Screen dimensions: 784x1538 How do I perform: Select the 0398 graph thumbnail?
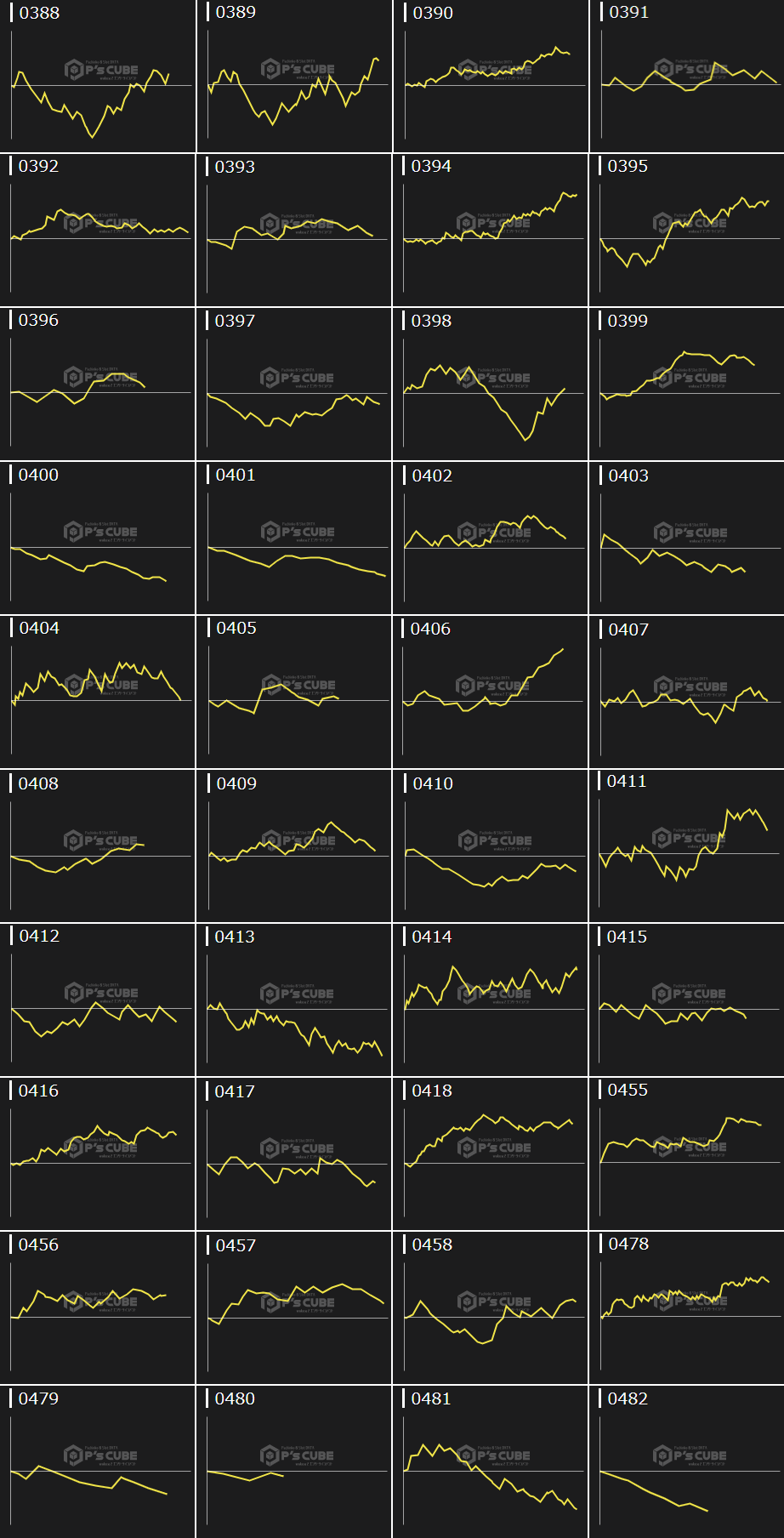point(490,384)
